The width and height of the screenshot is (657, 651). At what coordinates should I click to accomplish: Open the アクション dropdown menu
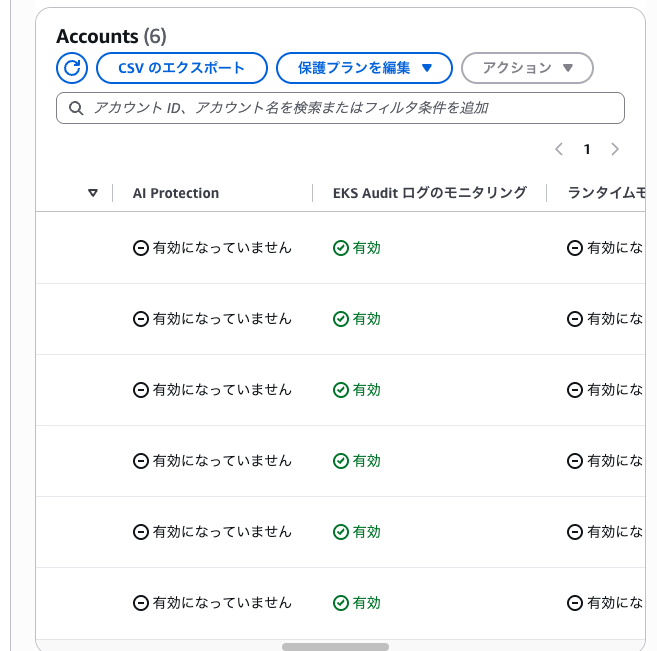(527, 68)
